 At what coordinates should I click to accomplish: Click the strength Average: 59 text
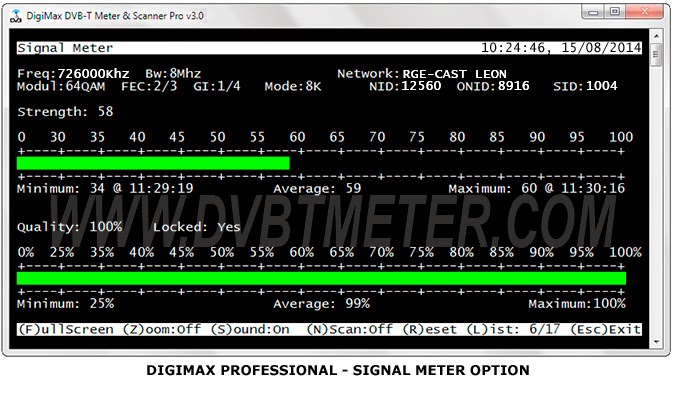click(317, 188)
